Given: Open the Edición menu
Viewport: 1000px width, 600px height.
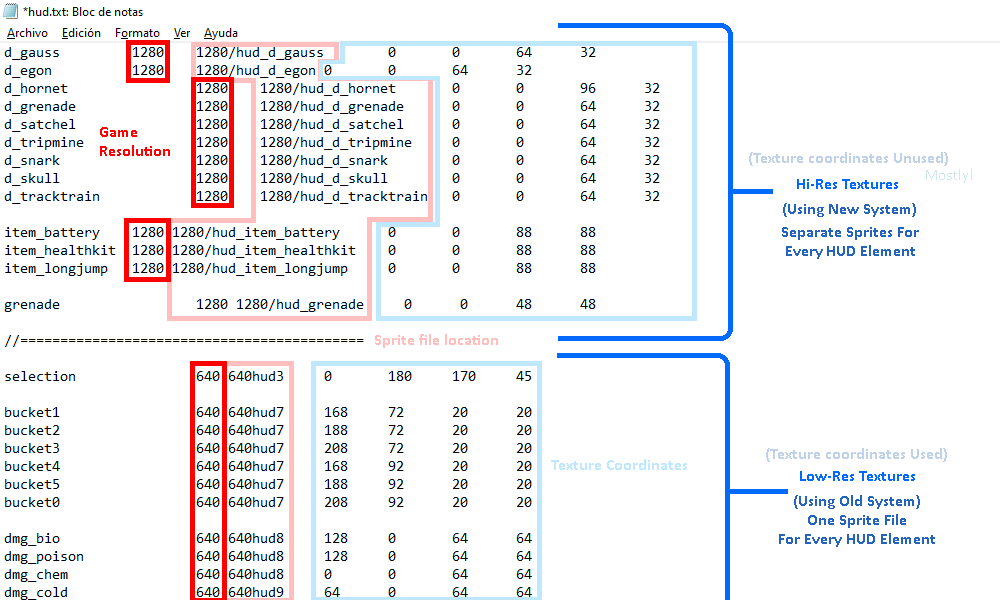Looking at the screenshot, I should (x=81, y=33).
